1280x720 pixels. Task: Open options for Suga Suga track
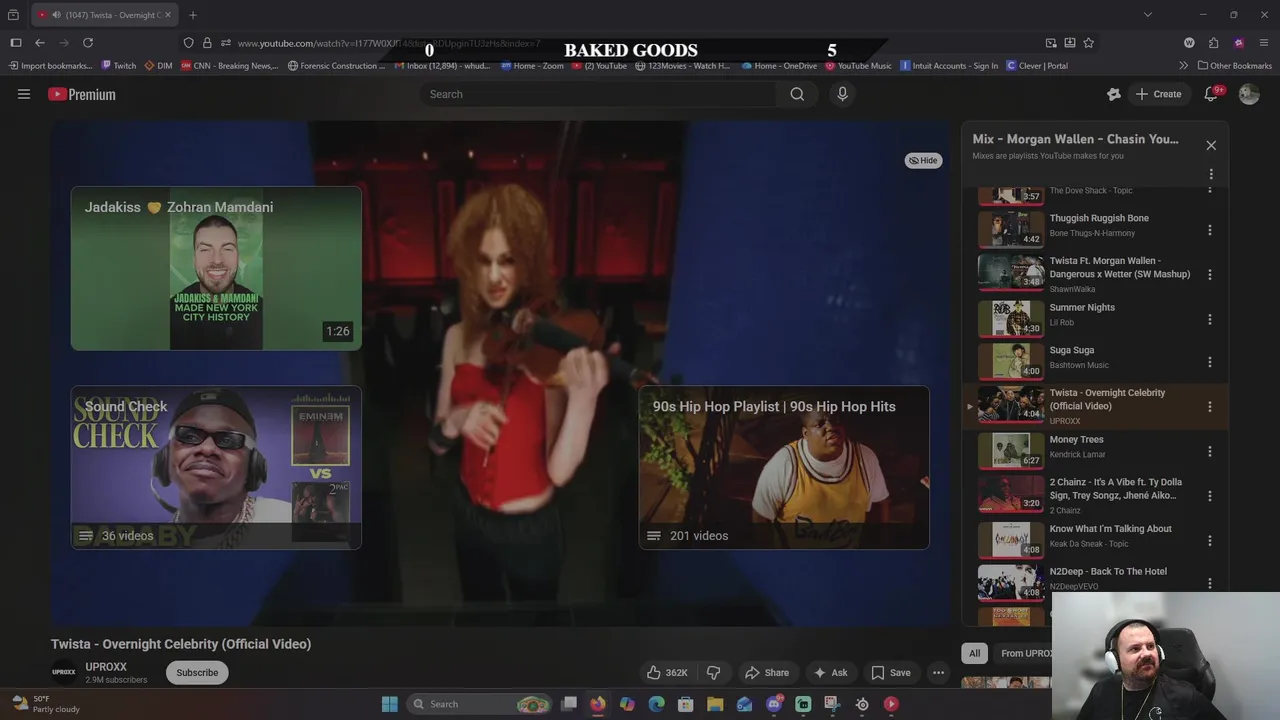pos(1209,362)
